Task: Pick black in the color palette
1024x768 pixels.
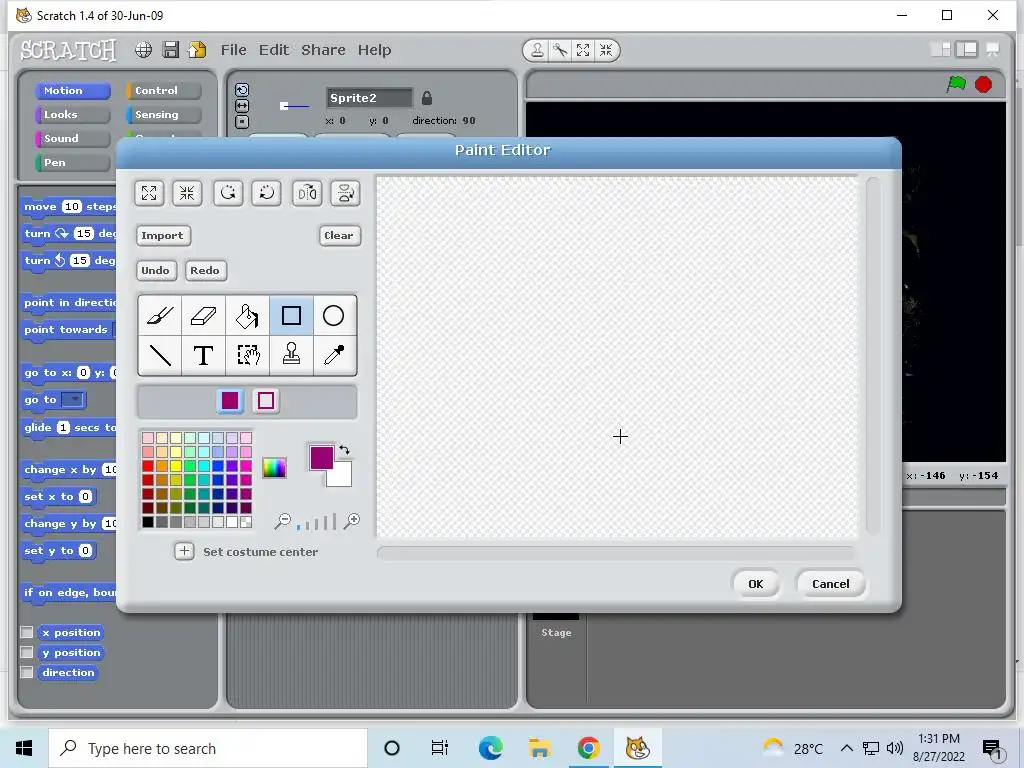Action: click(x=148, y=522)
